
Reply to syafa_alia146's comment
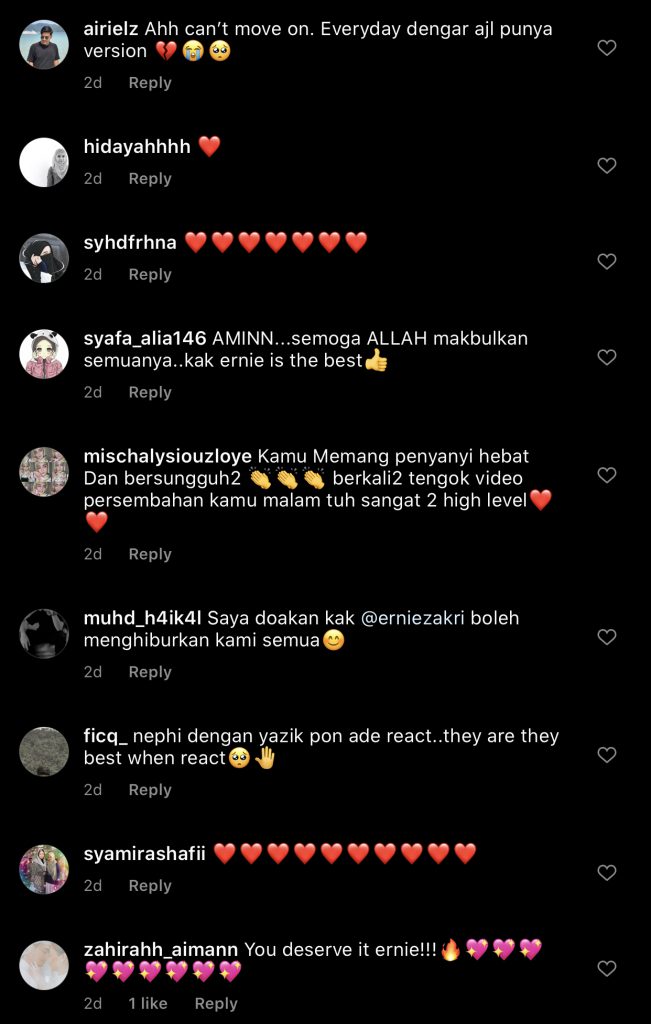150,392
